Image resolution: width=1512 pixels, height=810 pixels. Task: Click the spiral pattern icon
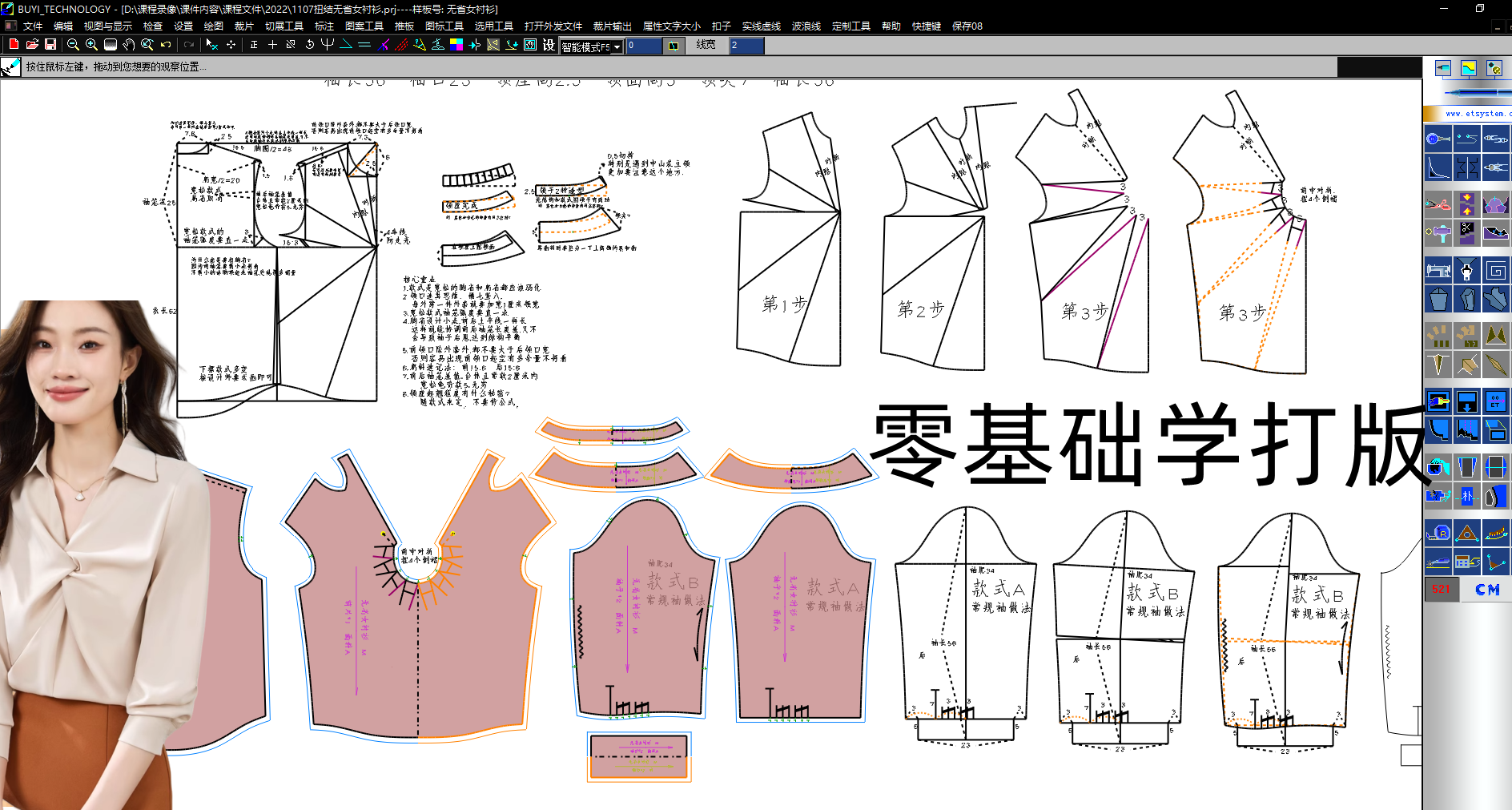point(1495,270)
